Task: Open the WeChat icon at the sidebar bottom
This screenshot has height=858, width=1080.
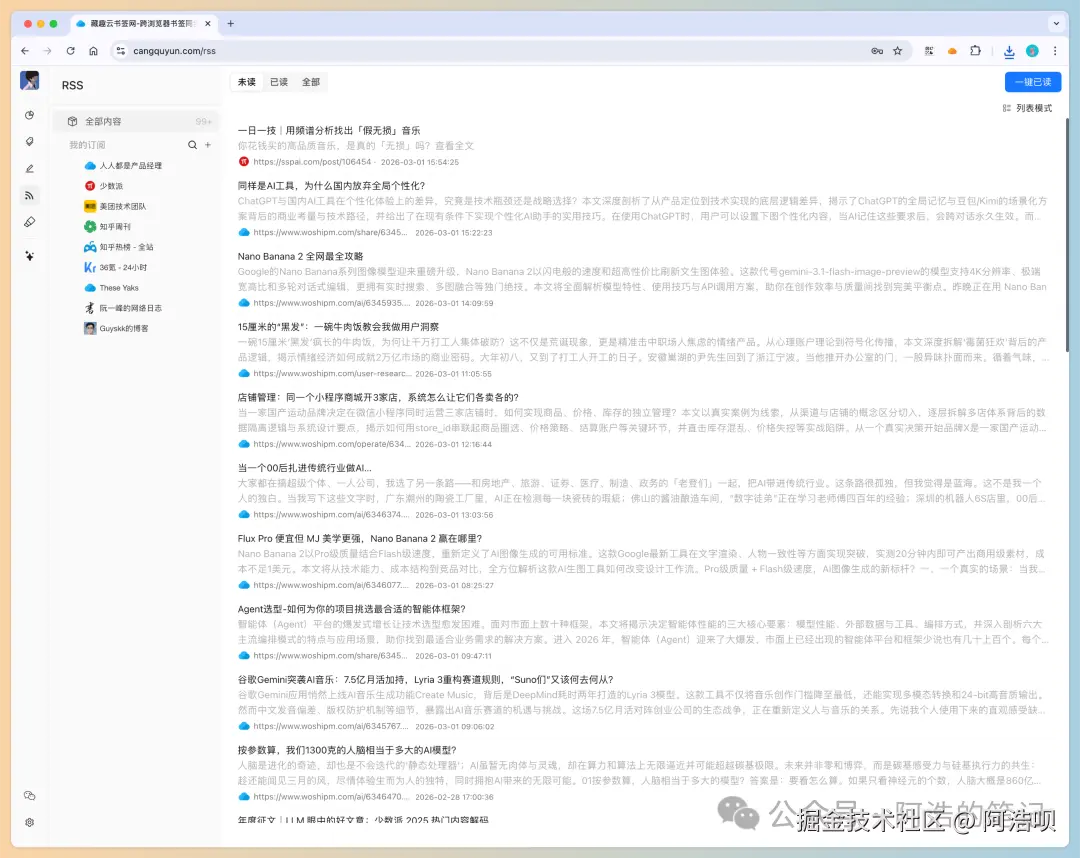Action: 30,795
